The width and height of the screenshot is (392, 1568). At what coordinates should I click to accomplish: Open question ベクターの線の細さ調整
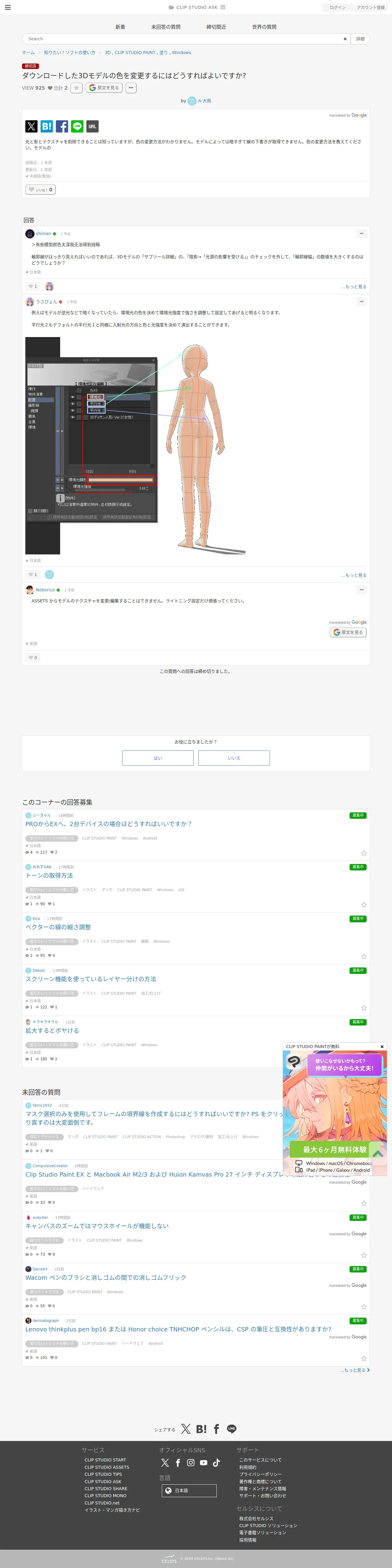(58, 928)
